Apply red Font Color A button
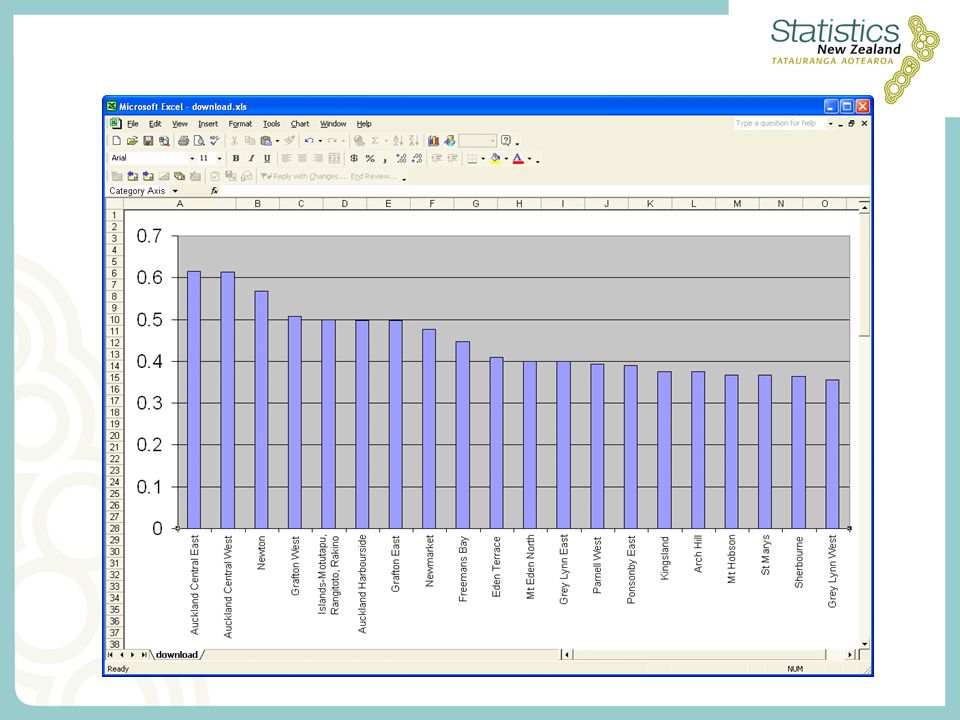This screenshot has height=720, width=960. tap(518, 159)
